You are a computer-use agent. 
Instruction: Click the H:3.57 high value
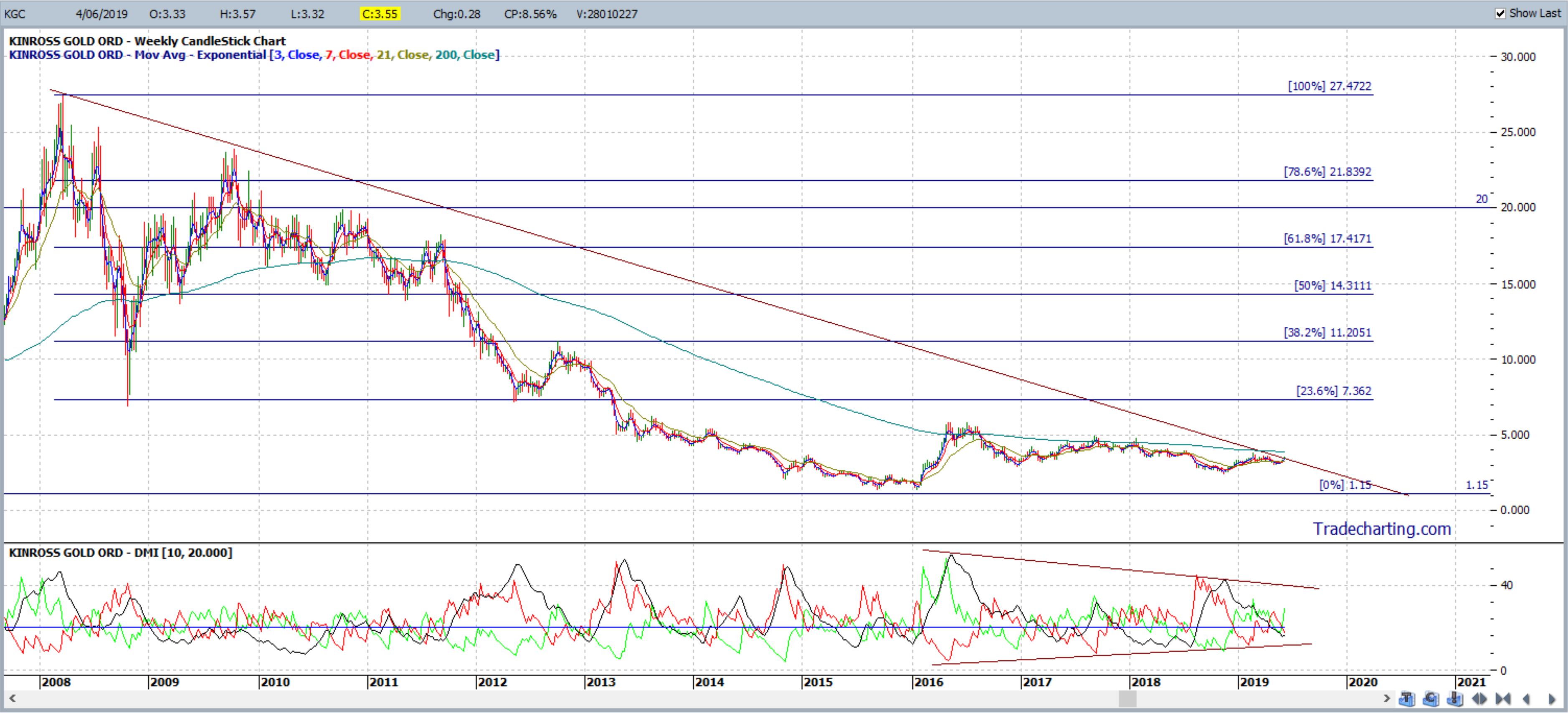(x=238, y=14)
